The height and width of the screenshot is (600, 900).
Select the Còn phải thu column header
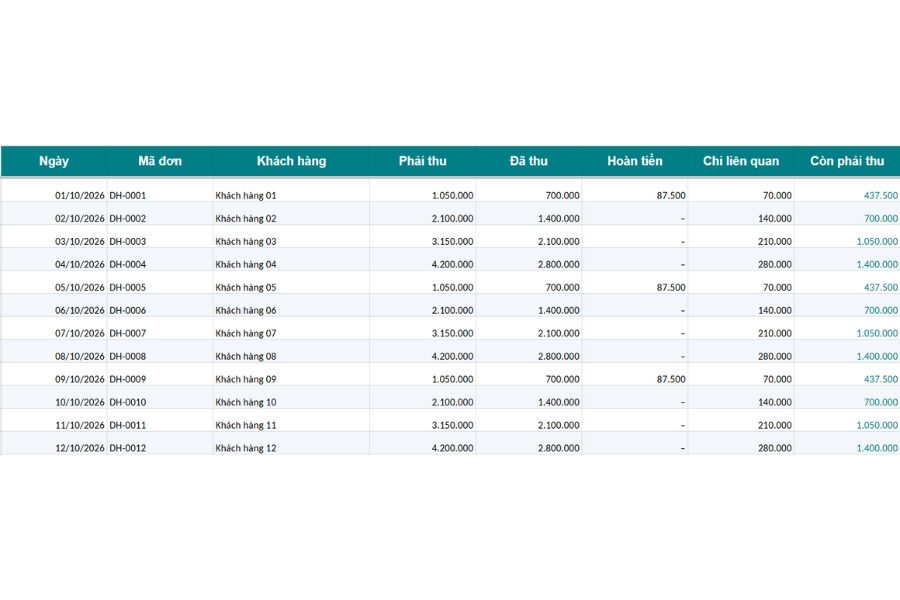(847, 161)
